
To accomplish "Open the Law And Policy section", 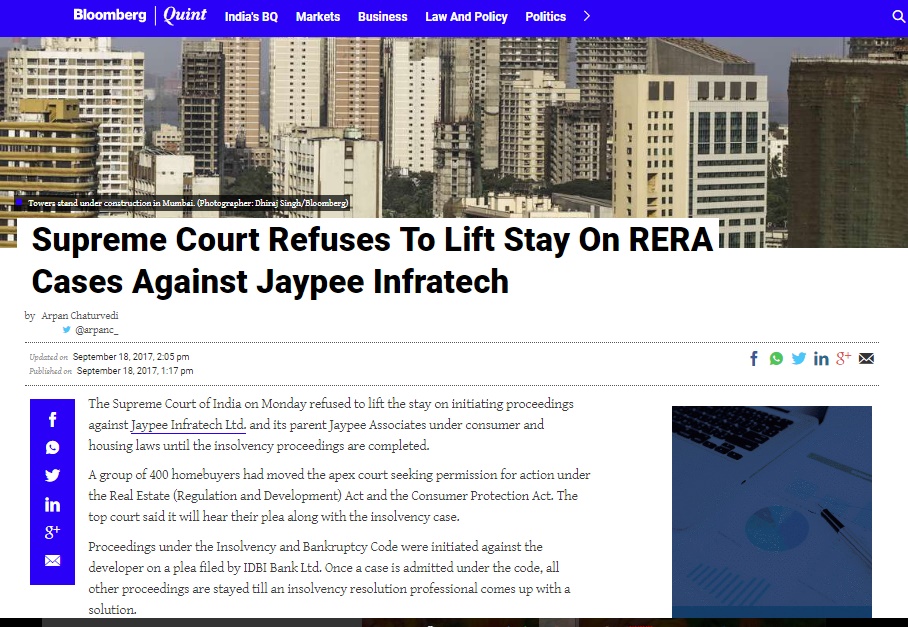I will (466, 17).
